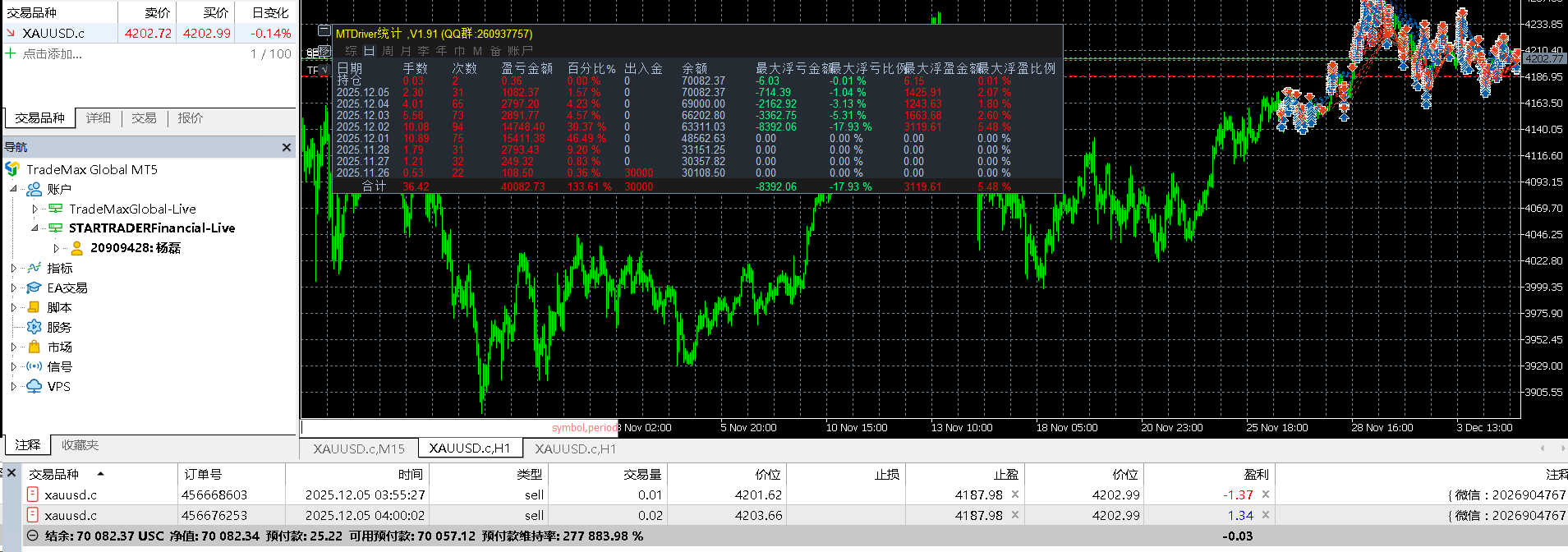Screen dimensions: 1568x552
Task: Click the order icon for ticket 456676253
Action: coord(33,515)
